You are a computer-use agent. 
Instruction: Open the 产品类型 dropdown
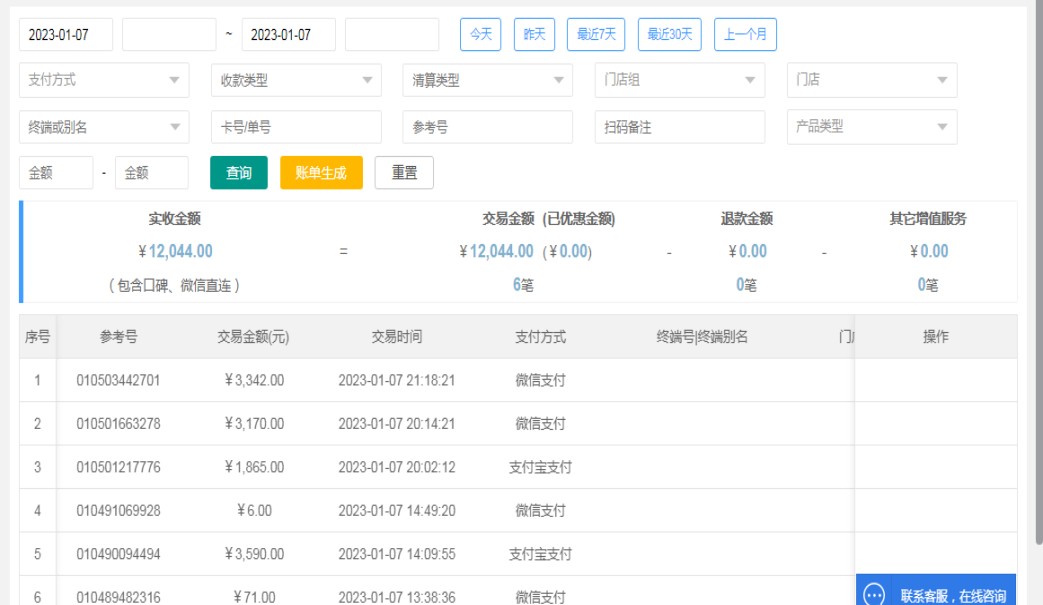pyautogui.click(x=872, y=127)
